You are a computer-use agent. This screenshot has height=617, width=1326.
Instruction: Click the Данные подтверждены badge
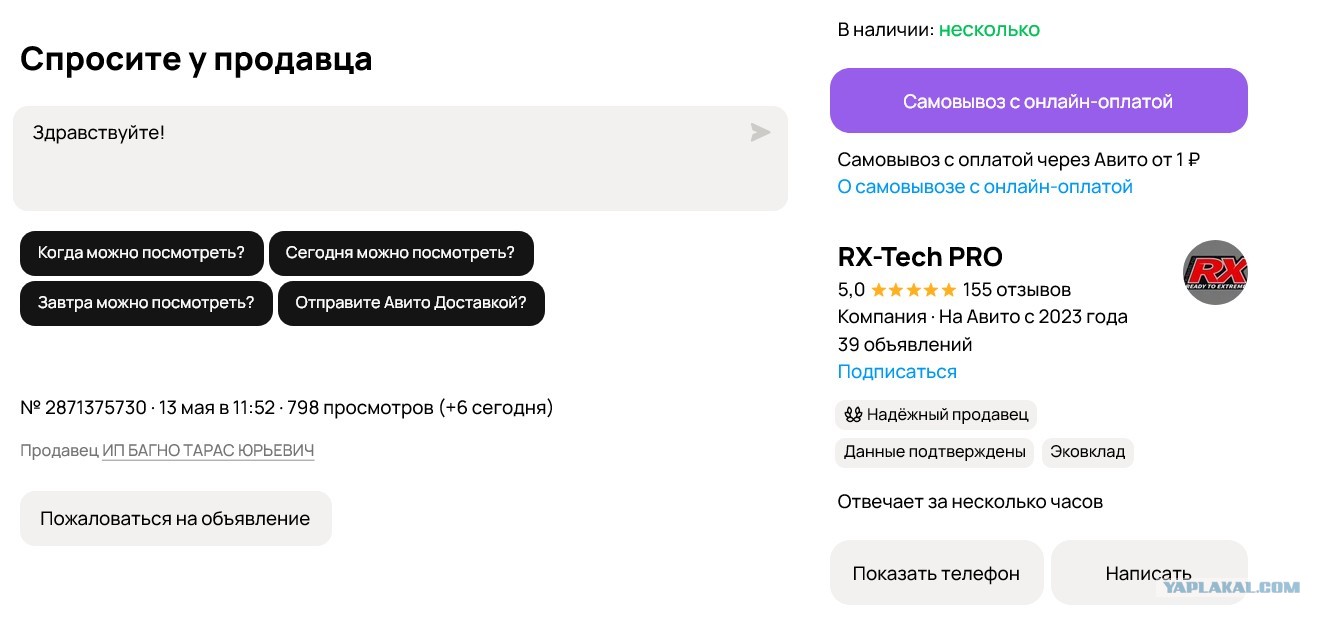pos(935,452)
